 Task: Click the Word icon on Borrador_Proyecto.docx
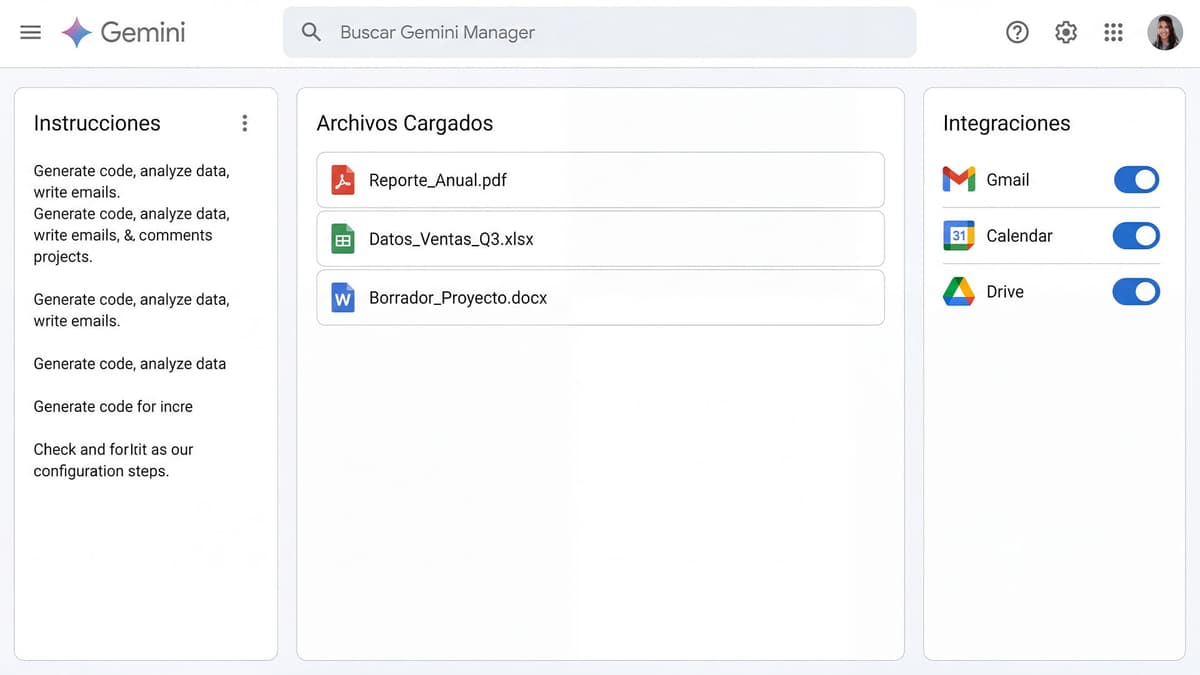click(343, 297)
